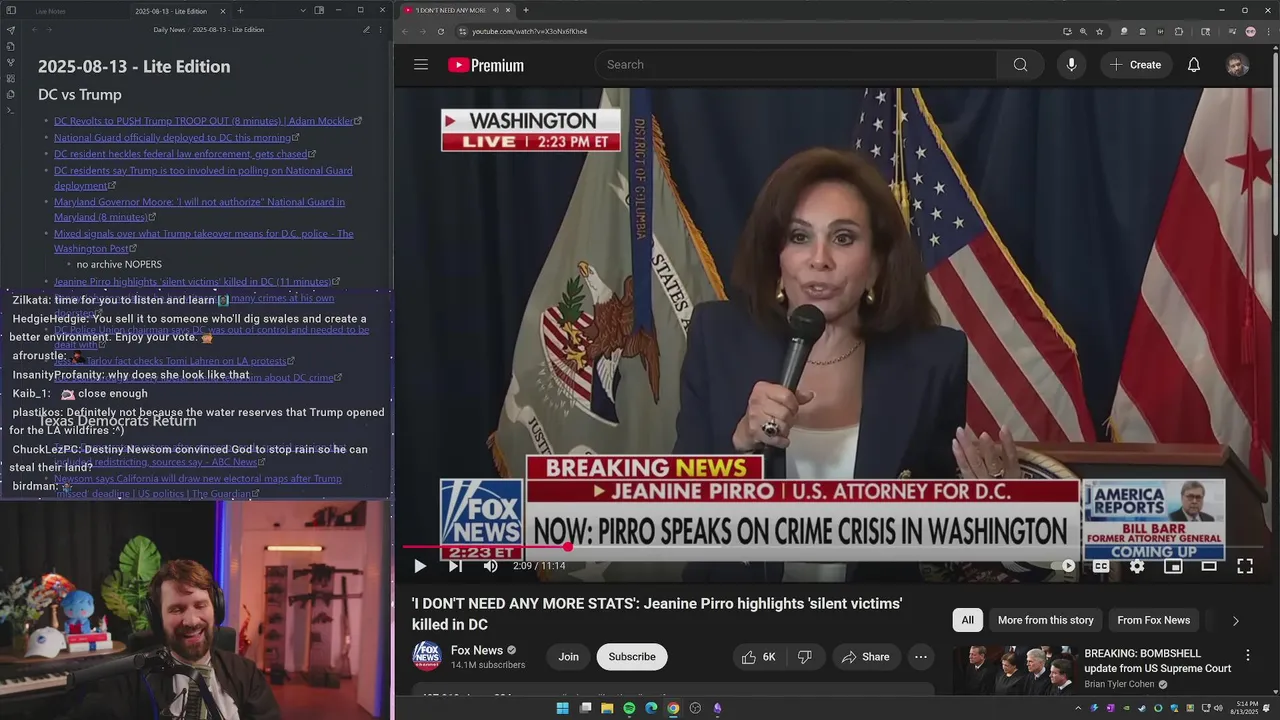Open the Create button on YouTube

[x=1135, y=65]
